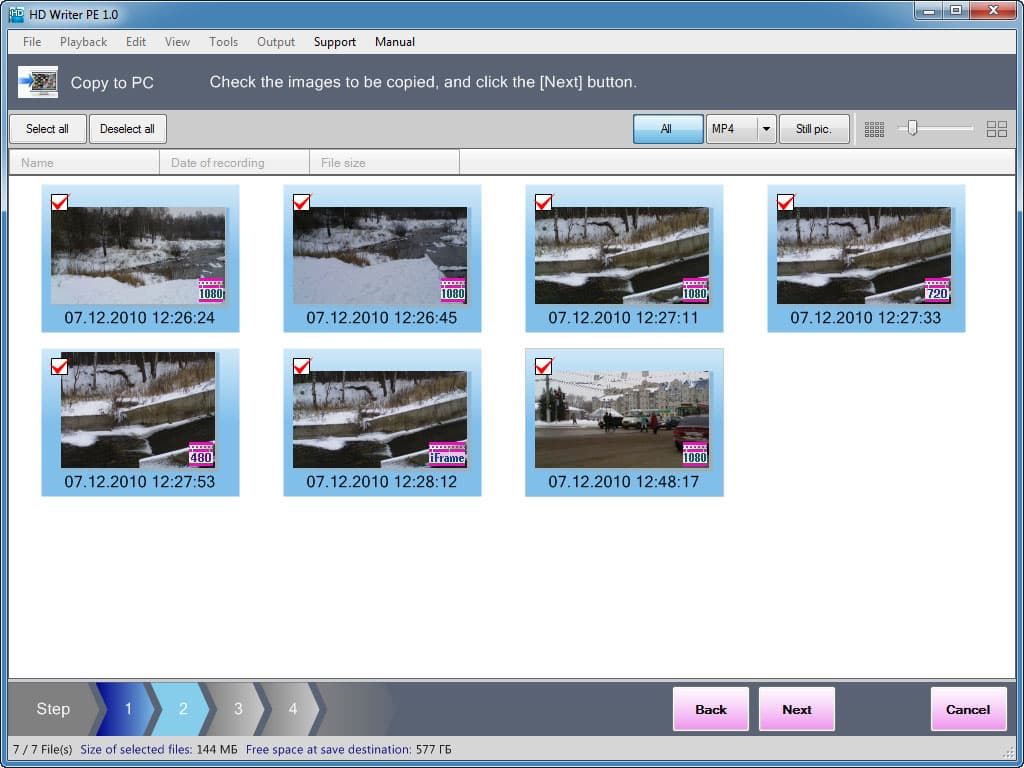Sort by the Name column header

pyautogui.click(x=84, y=163)
